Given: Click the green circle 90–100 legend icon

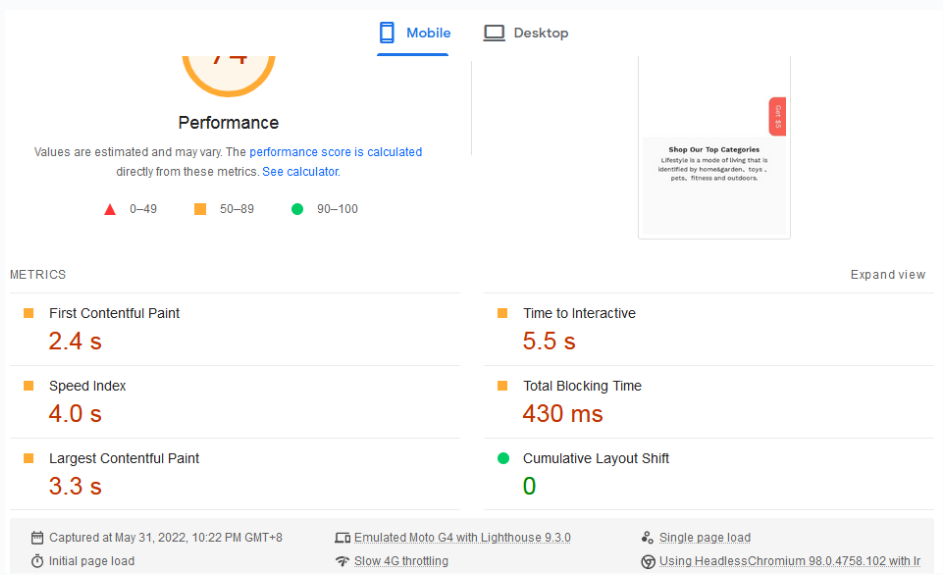Looking at the screenshot, I should click(297, 209).
